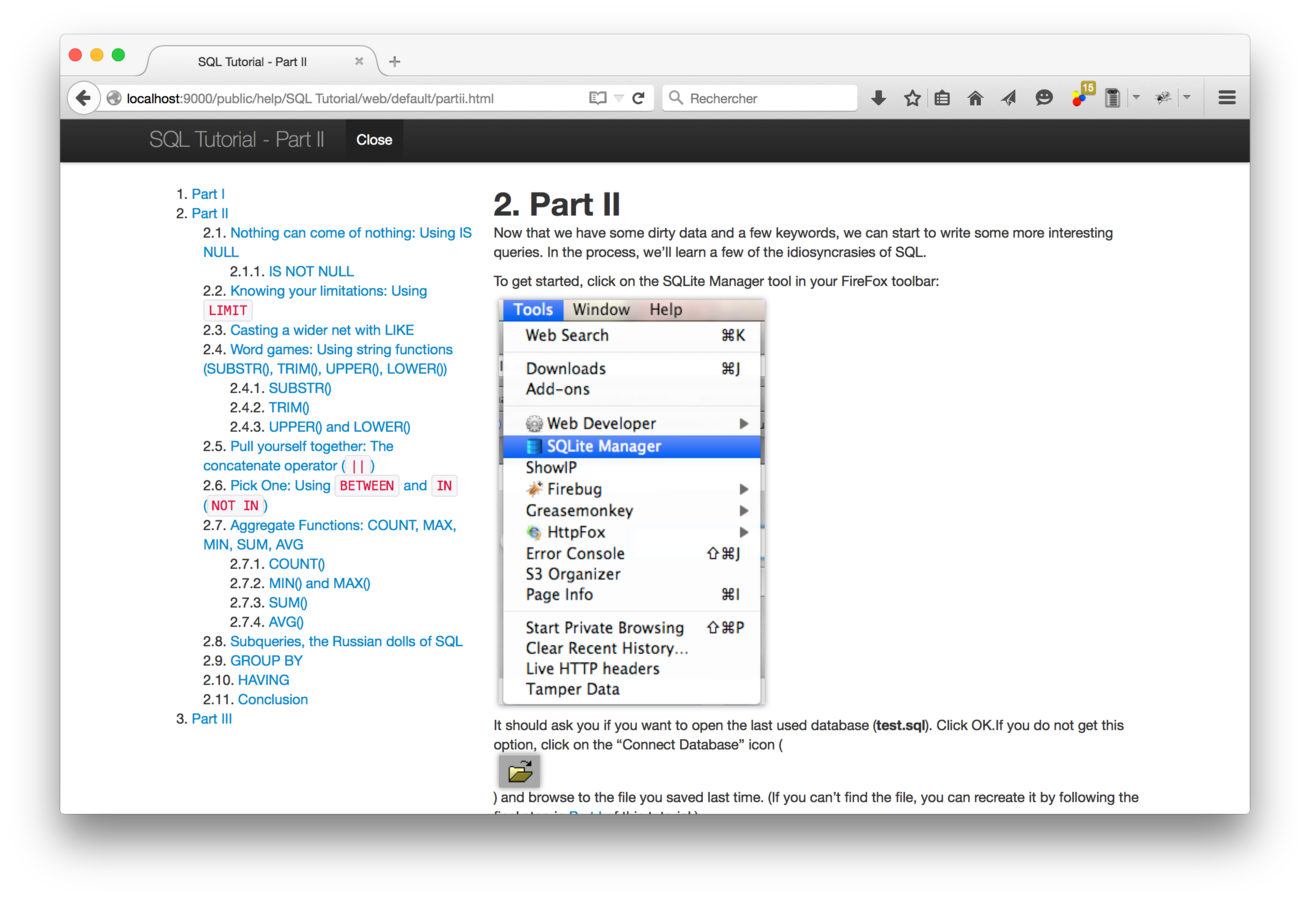Jump to the TRIM() subsection
The image size is (1310, 900).
pos(289,407)
